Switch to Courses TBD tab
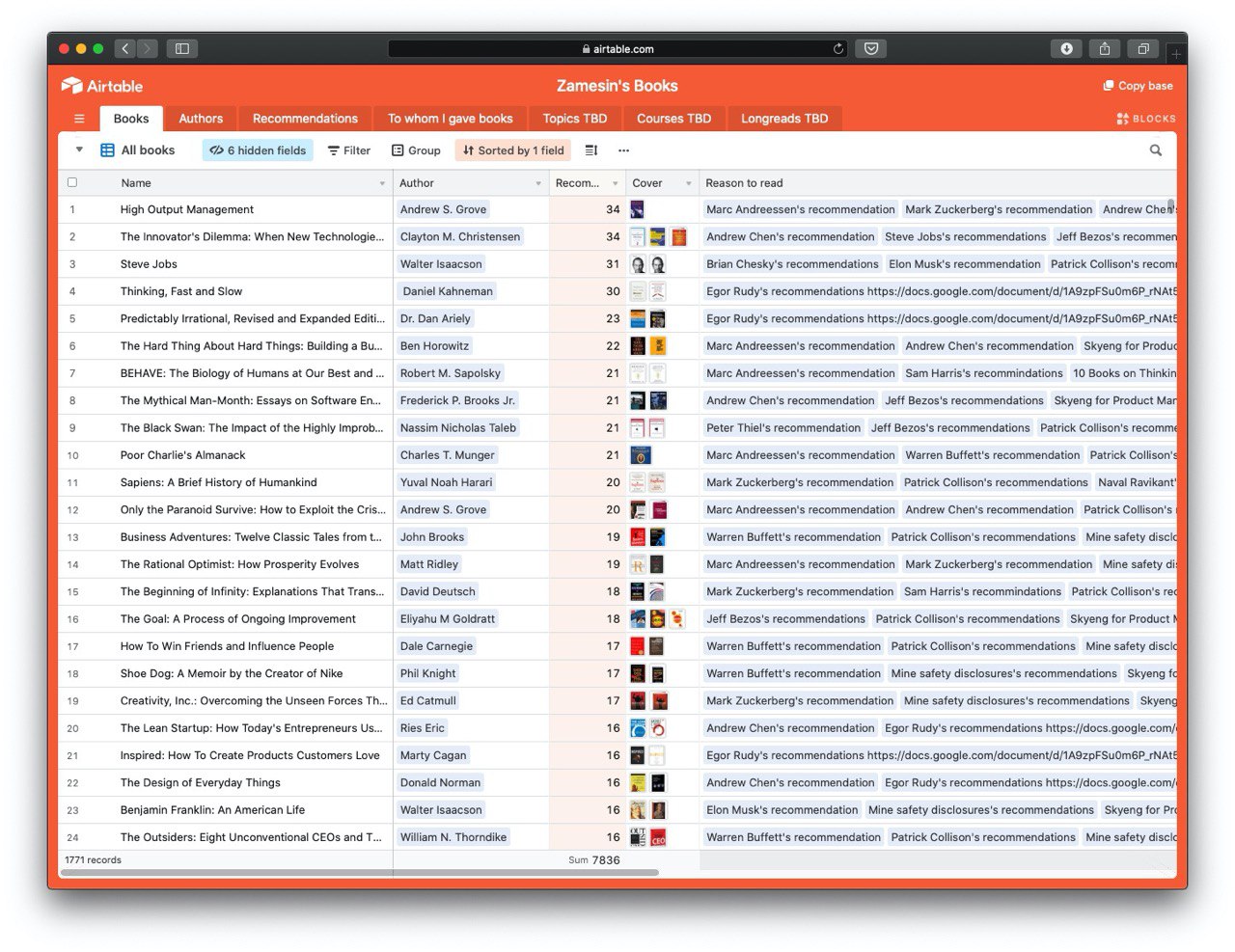The image size is (1235, 952). click(x=673, y=119)
